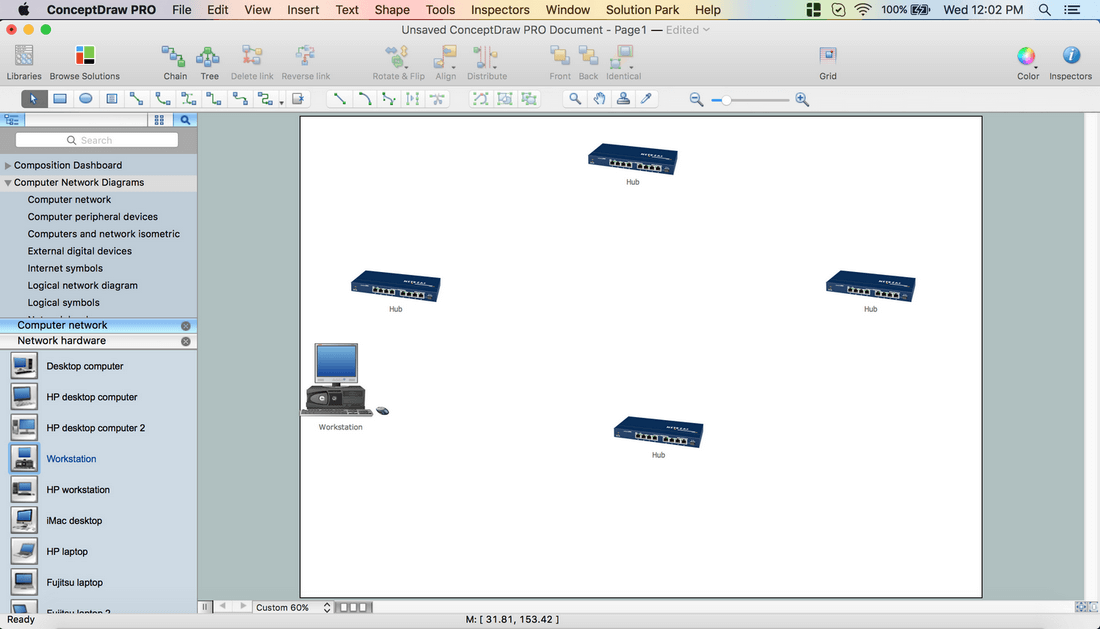Toggle the Grid display

828,62
